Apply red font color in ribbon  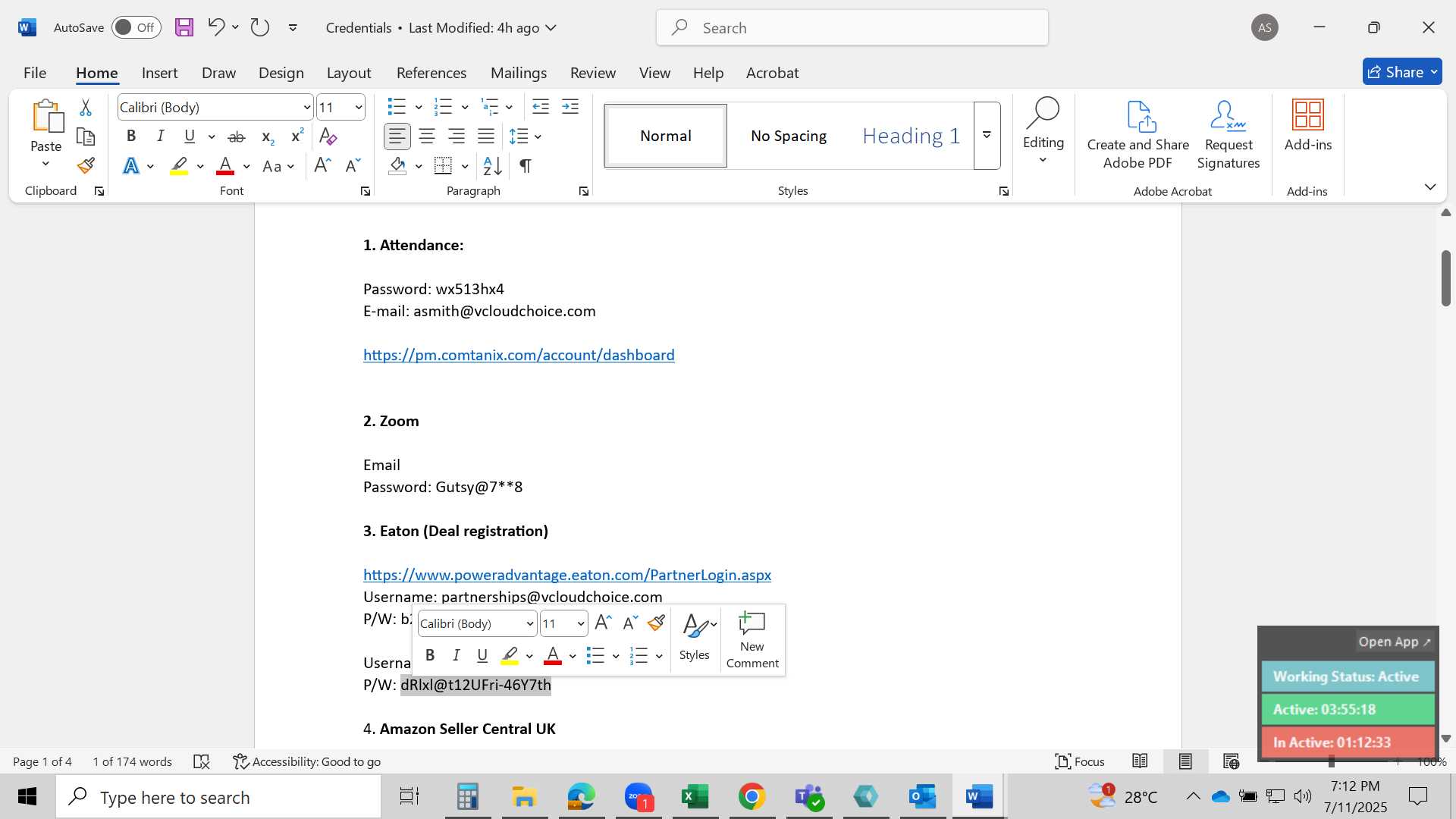click(x=225, y=166)
